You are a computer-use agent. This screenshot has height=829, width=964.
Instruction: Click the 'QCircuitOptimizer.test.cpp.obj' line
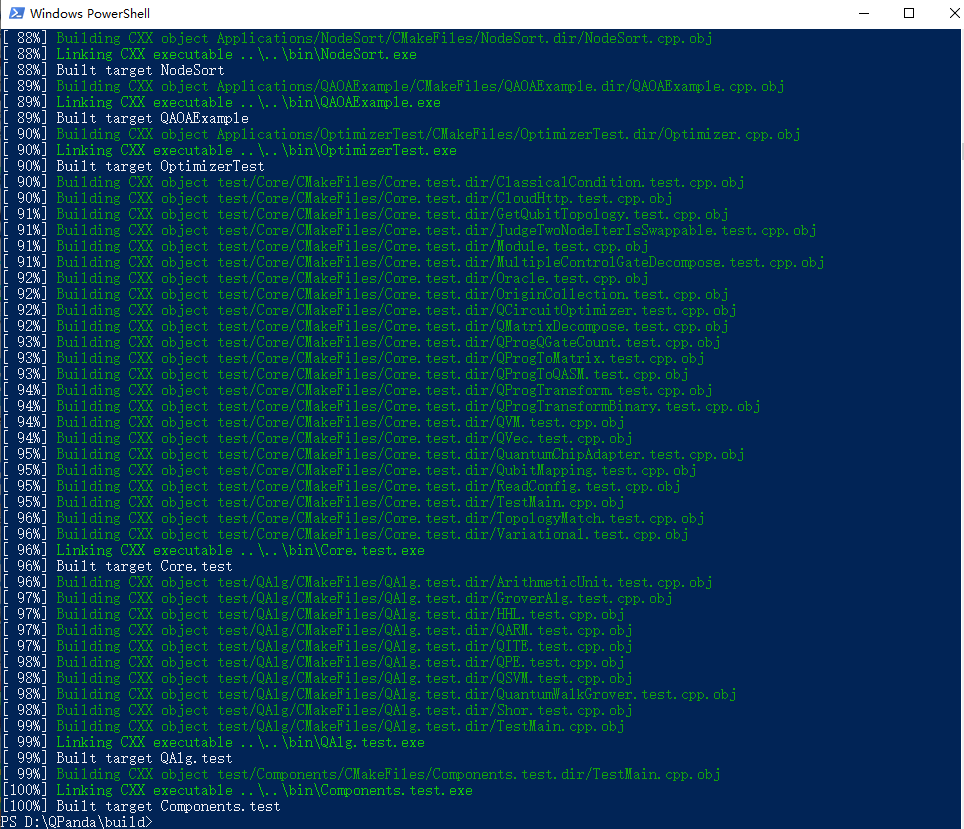click(x=369, y=310)
